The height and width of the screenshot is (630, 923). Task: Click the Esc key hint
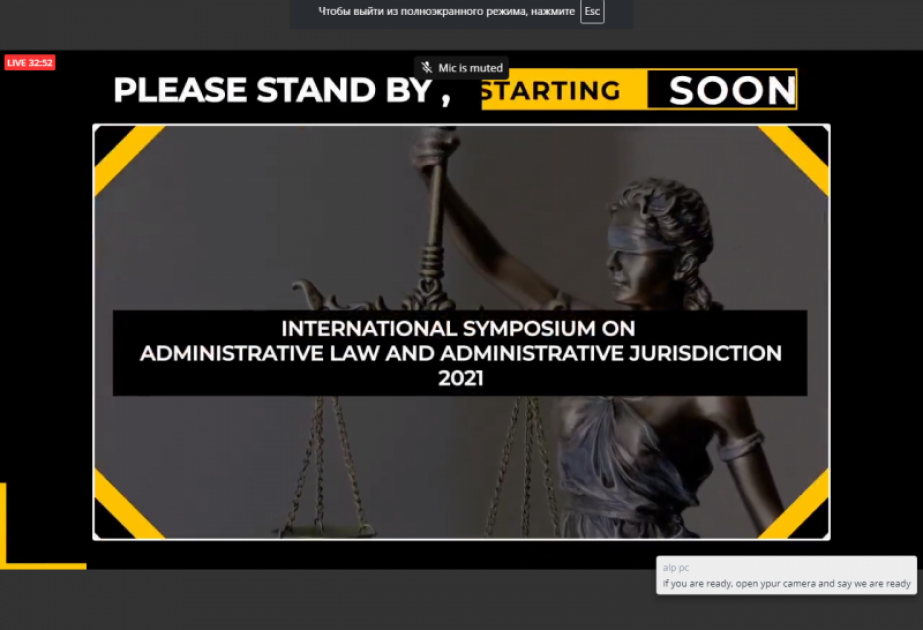tap(592, 11)
